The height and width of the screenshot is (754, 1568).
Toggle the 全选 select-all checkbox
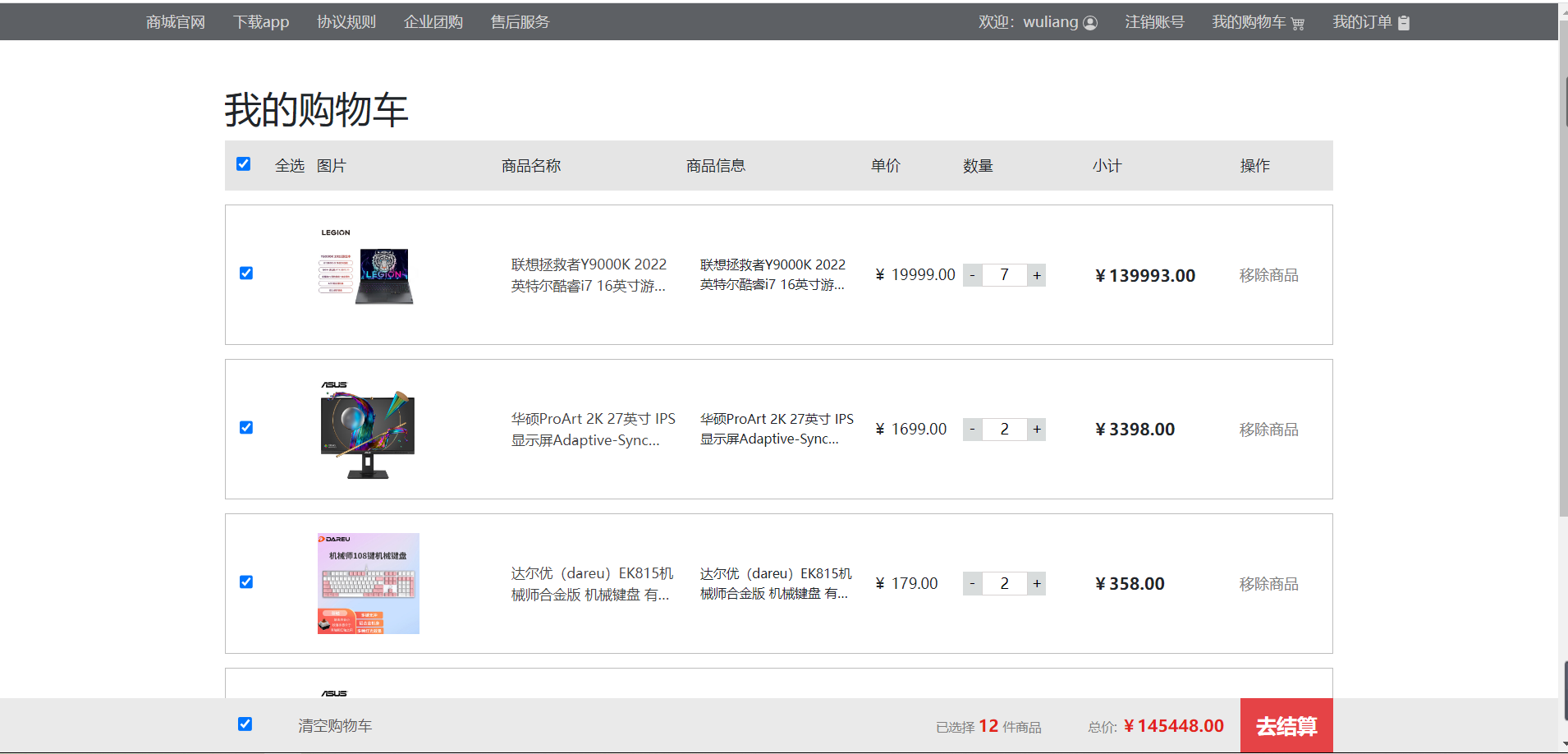tap(243, 164)
